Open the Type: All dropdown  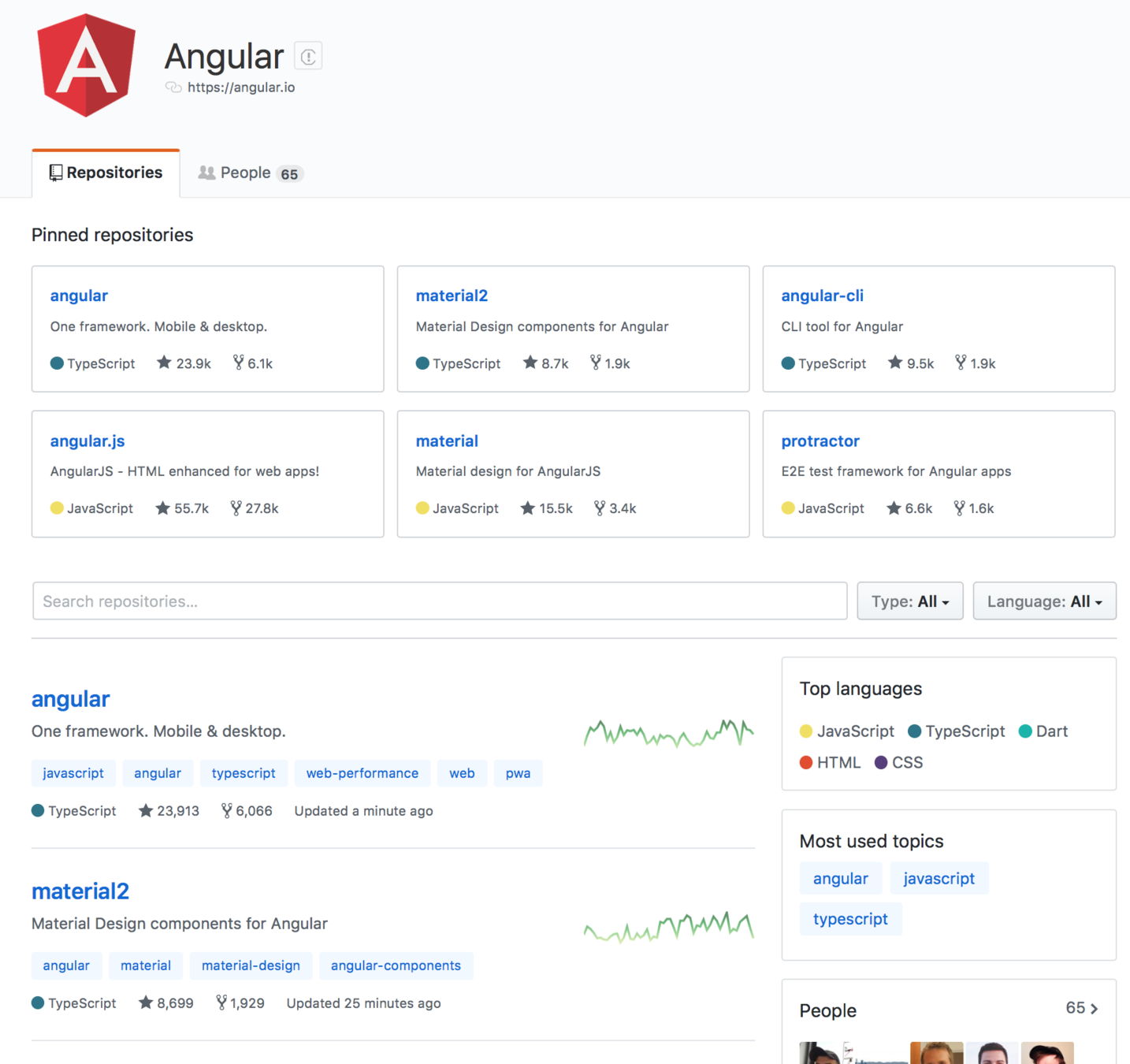910,601
